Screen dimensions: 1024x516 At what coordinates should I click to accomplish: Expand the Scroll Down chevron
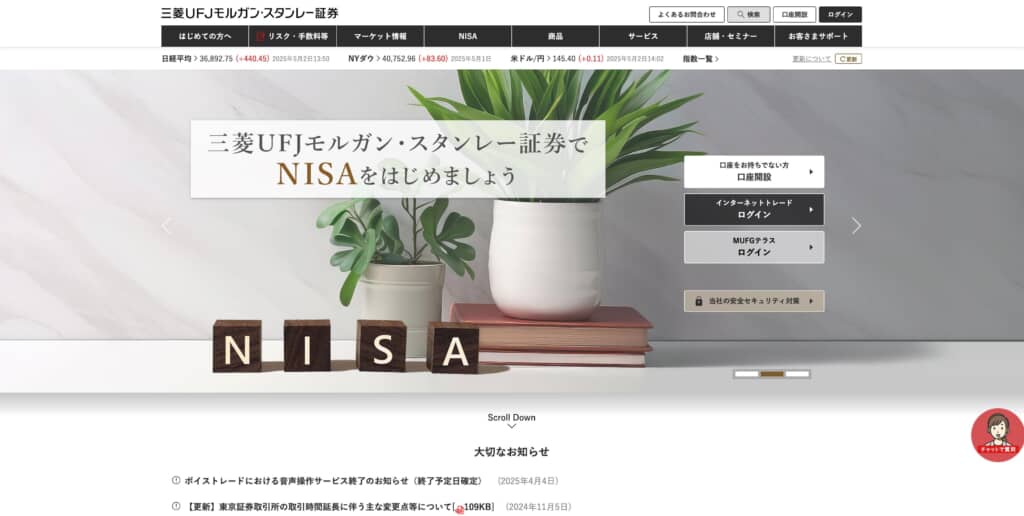click(x=511, y=426)
